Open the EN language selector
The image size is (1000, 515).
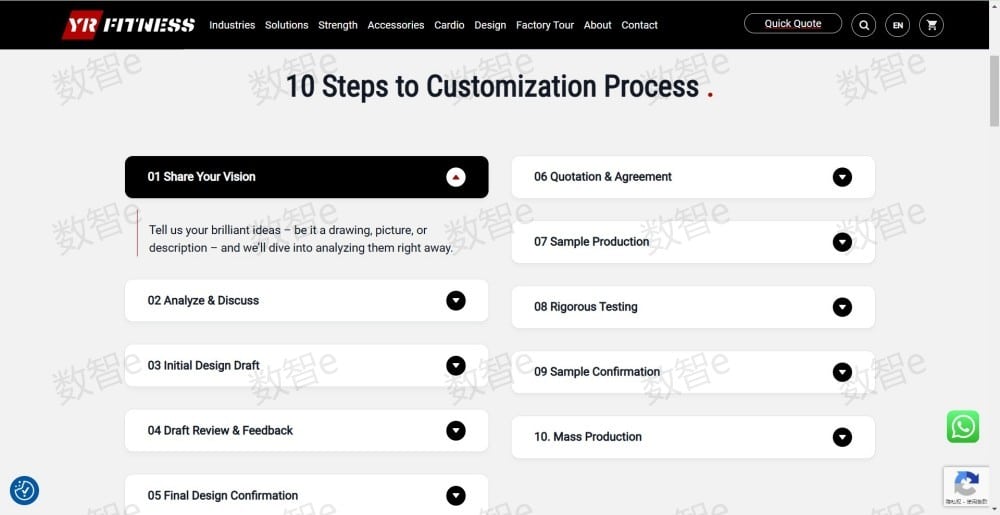pyautogui.click(x=897, y=25)
